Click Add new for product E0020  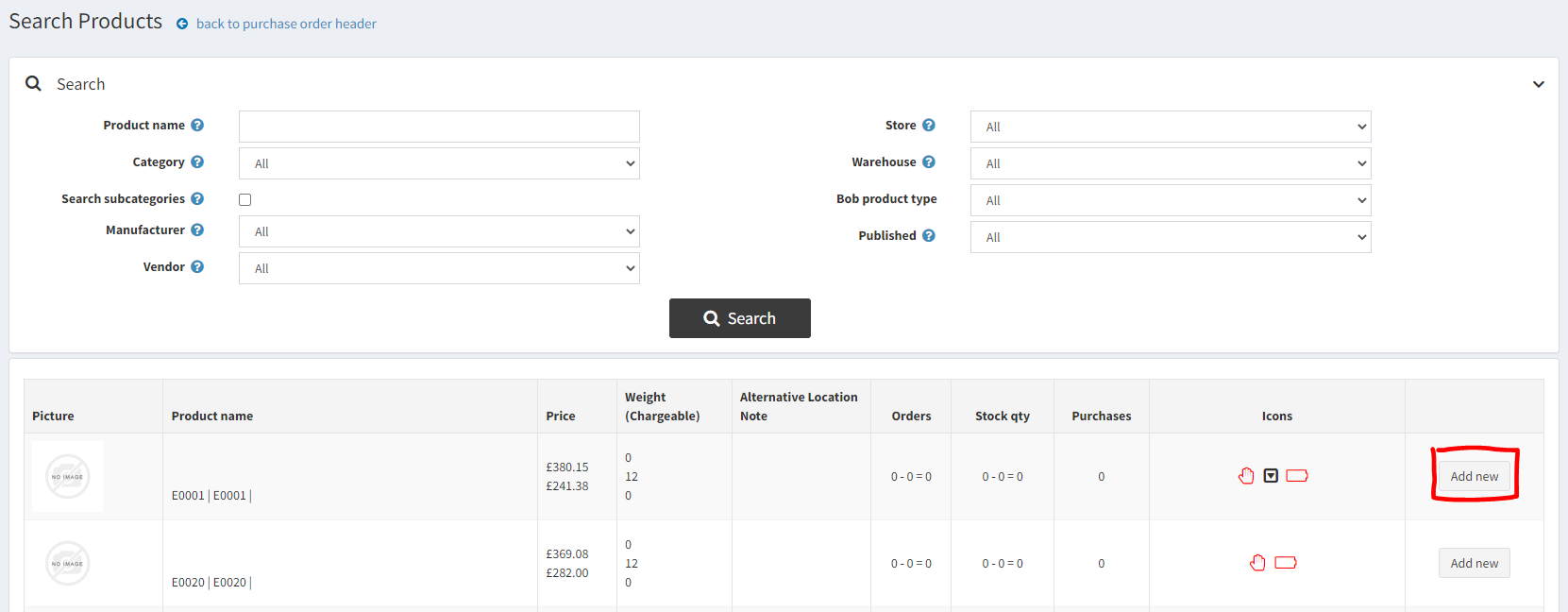click(1474, 563)
